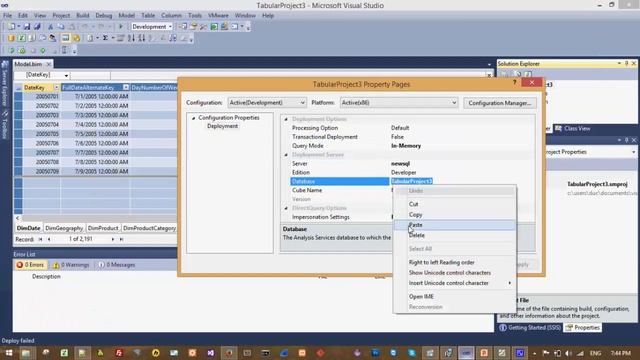Viewport: 640px width, 360px height.
Task: Toggle the 0 Errors filter
Action: coord(30,265)
